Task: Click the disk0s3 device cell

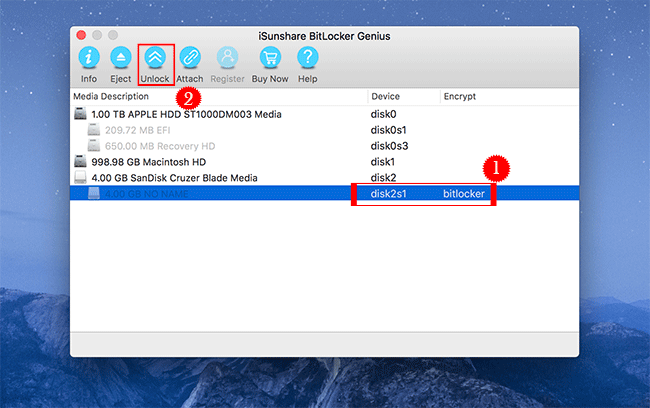Action: click(x=389, y=146)
